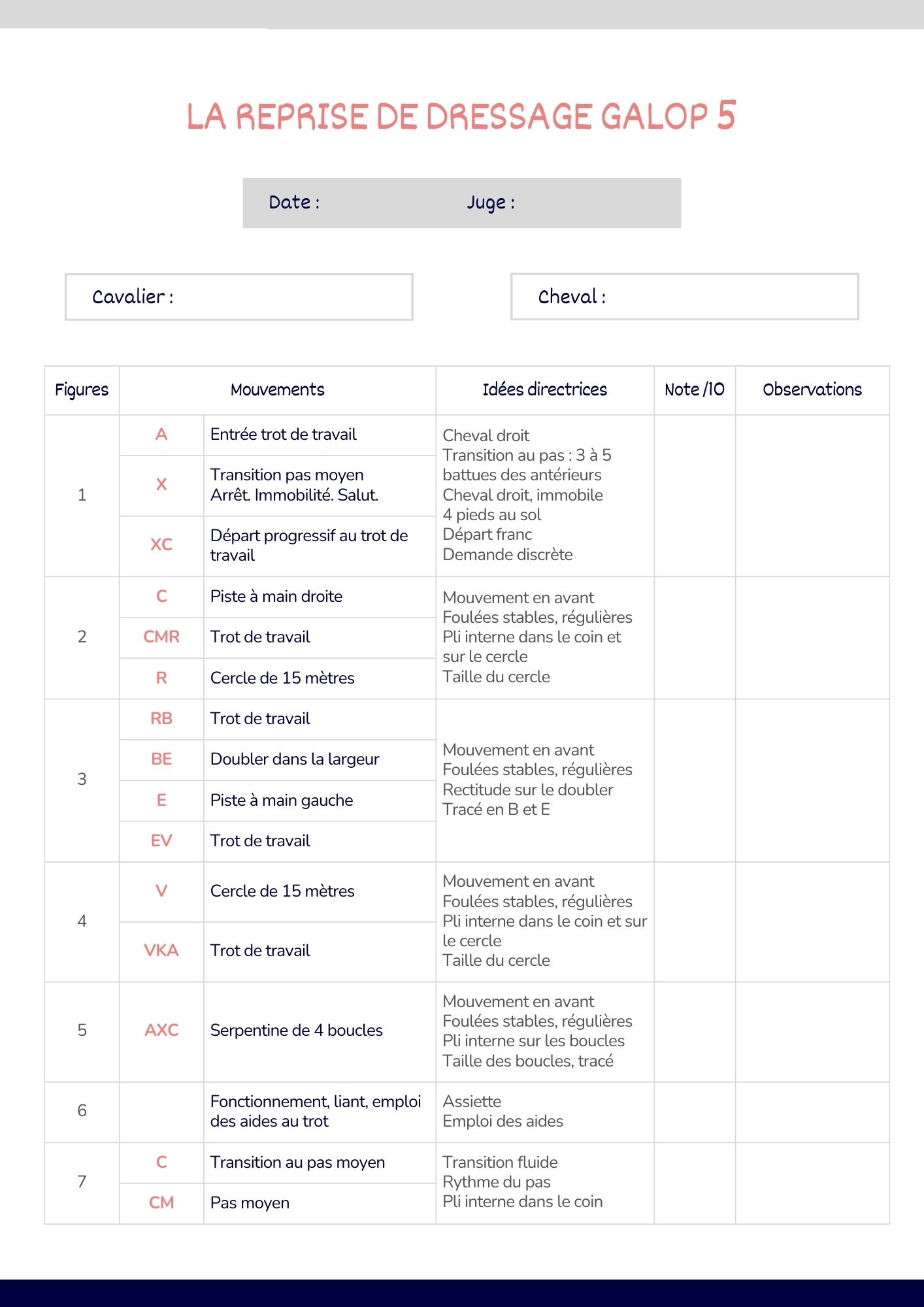Click the Serpentine de 4 boucles movement

(x=297, y=1031)
